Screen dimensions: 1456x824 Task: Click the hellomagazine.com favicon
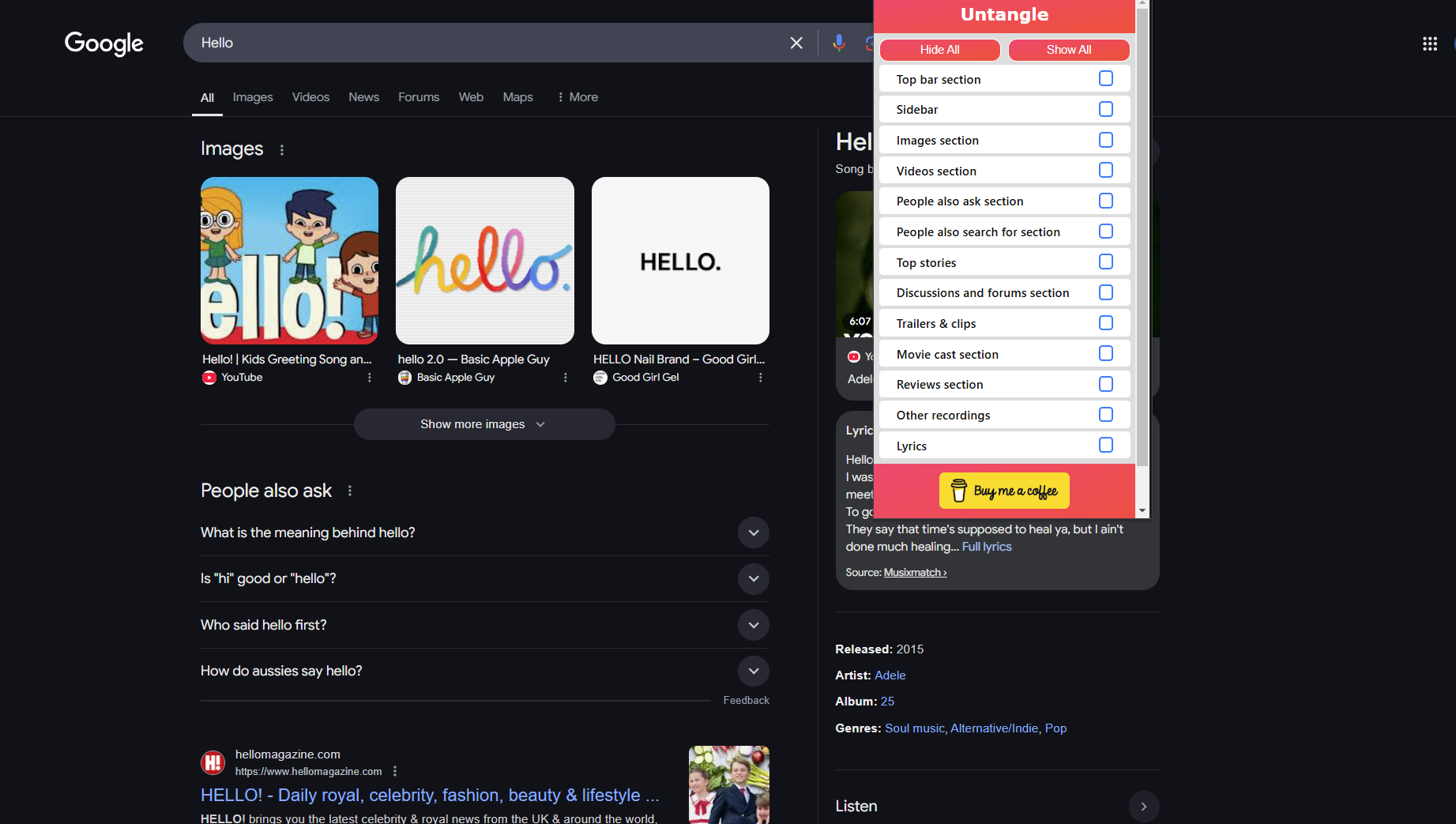point(213,762)
